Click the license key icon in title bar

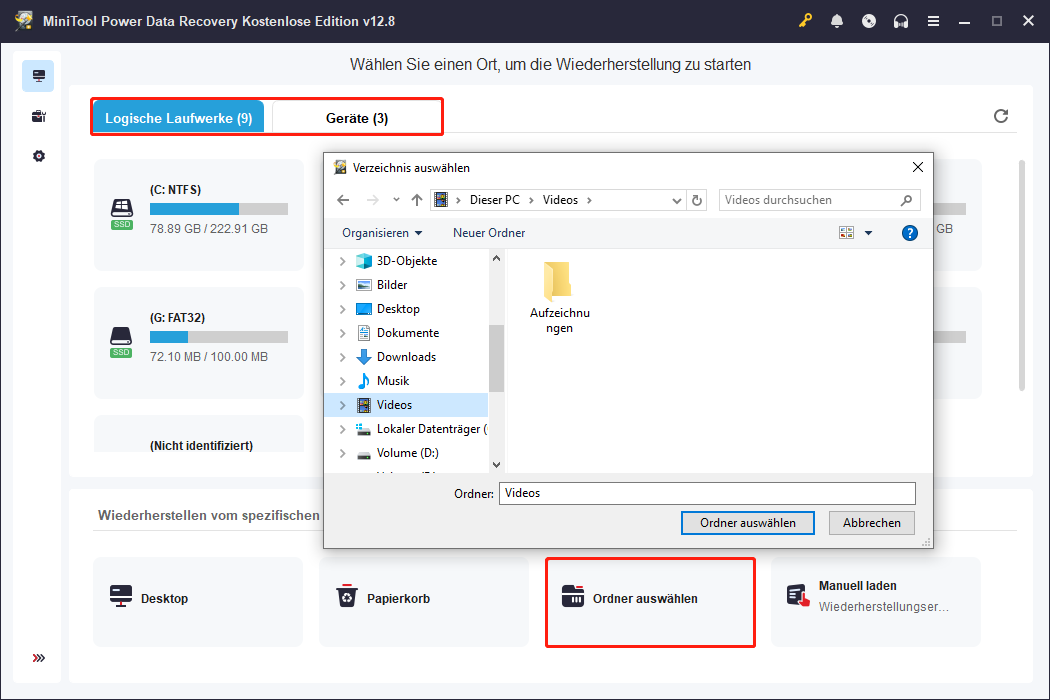[x=805, y=20]
